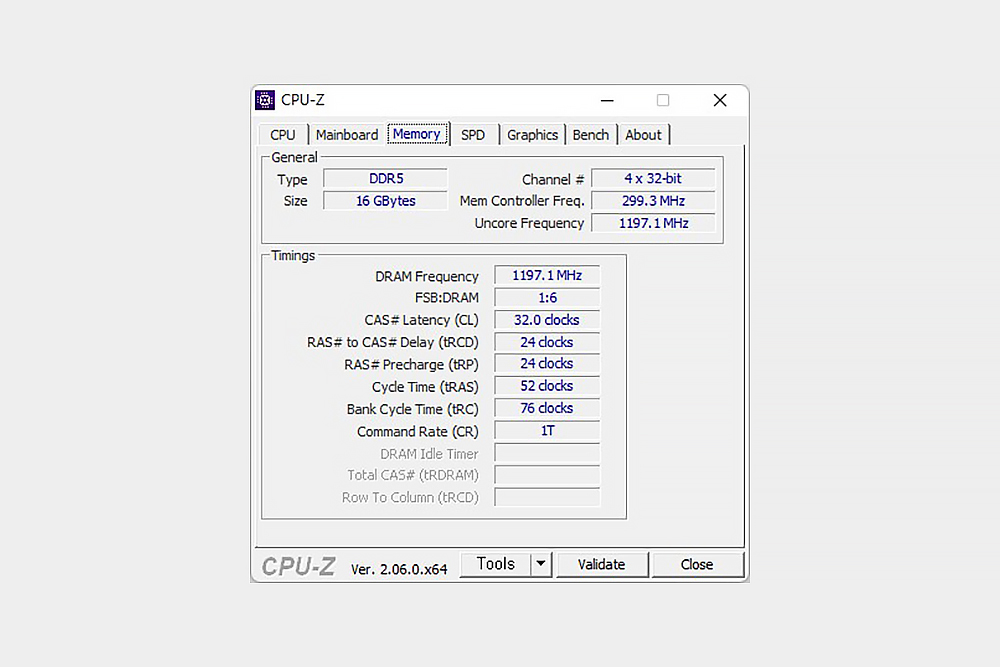Click DRAM Frequency value 1197.1 MHz
This screenshot has height=667, width=1000.
[x=547, y=275]
